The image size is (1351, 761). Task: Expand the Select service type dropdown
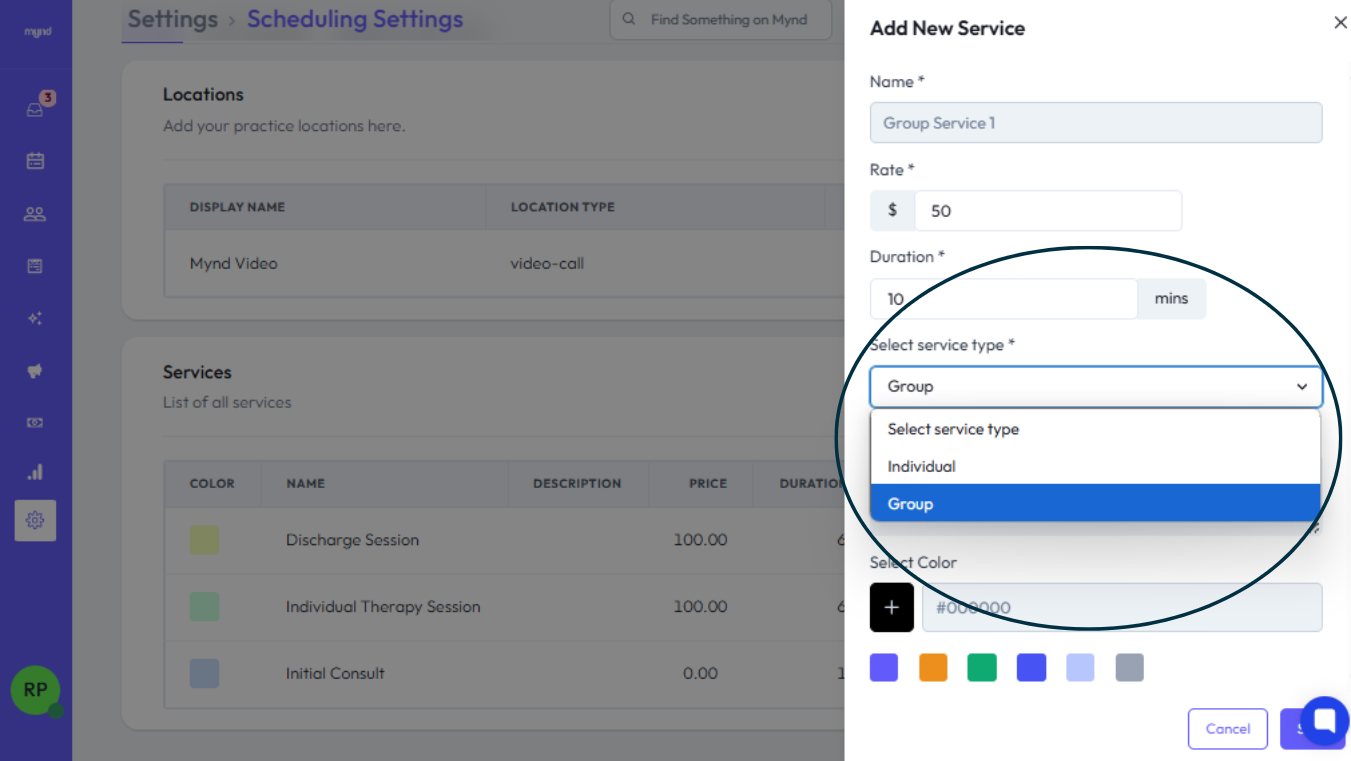(1095, 387)
